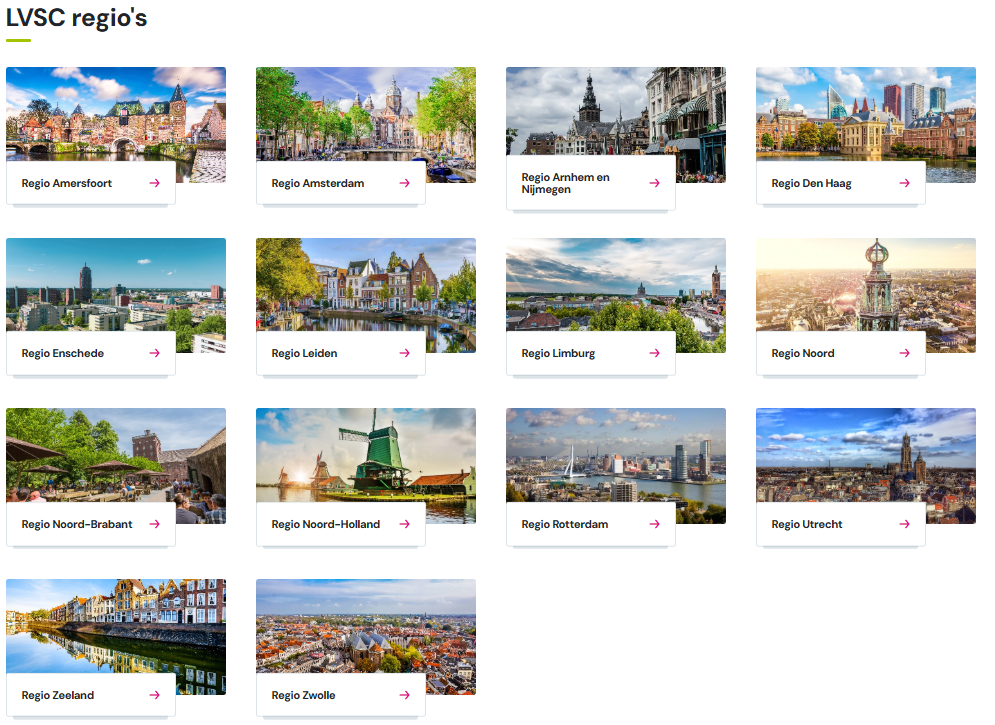Click the arrow icon on Regio Den Haag card
Viewport: 995px width, 725px height.
coord(905,183)
